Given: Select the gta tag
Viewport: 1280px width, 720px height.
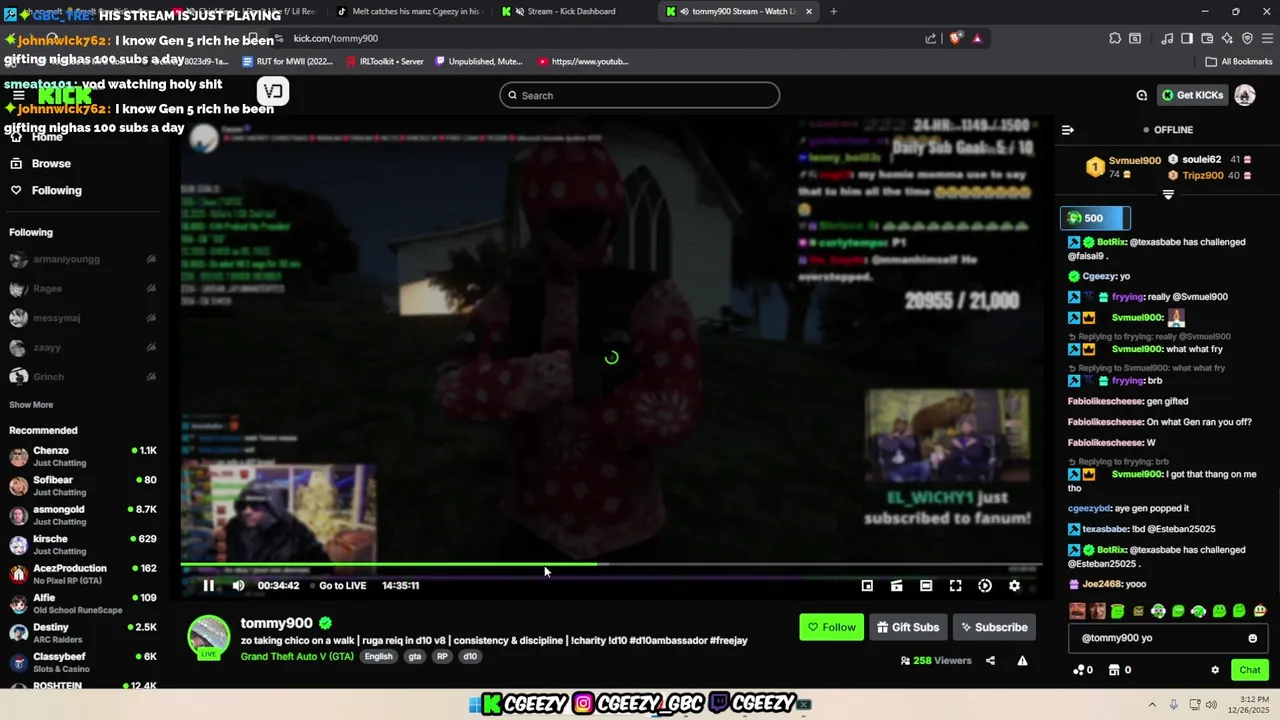Looking at the screenshot, I should coord(414,657).
